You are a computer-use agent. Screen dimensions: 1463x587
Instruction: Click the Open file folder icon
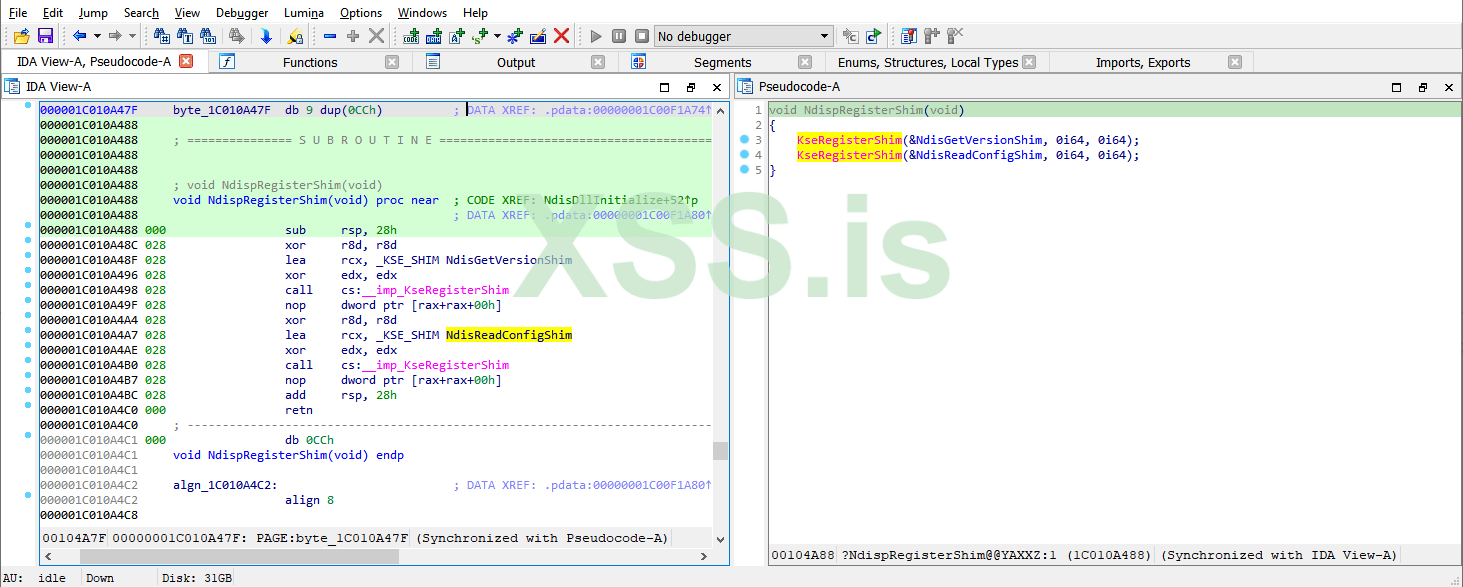pos(21,36)
